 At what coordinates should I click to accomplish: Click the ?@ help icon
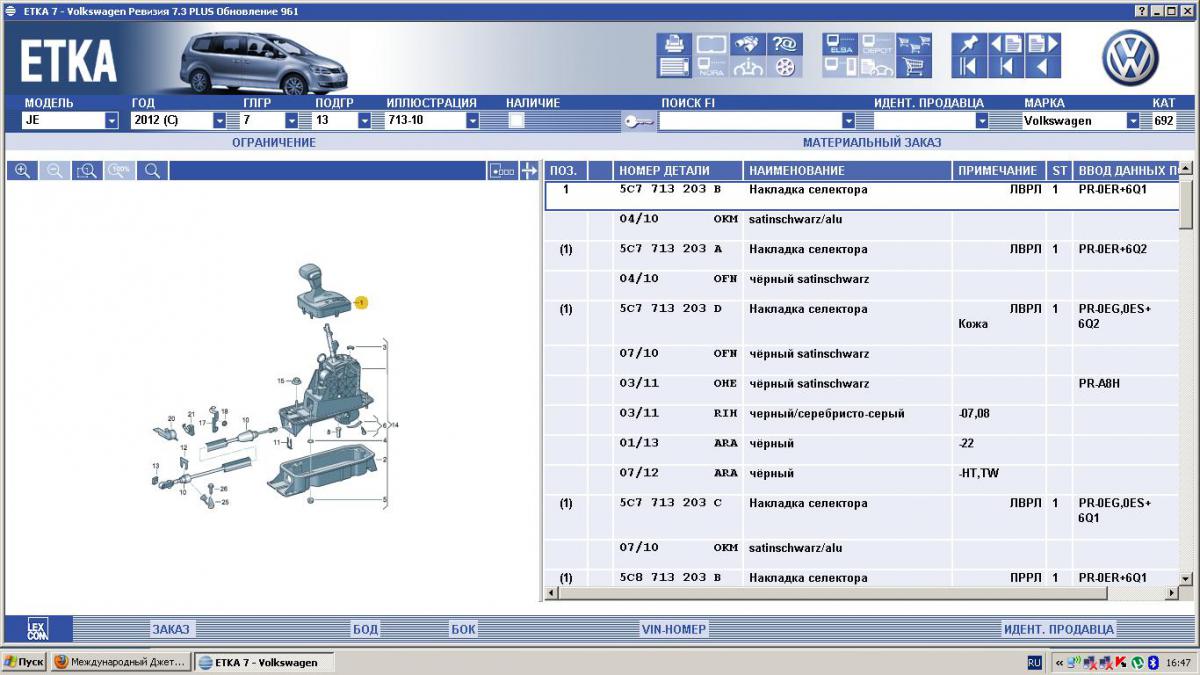[785, 44]
